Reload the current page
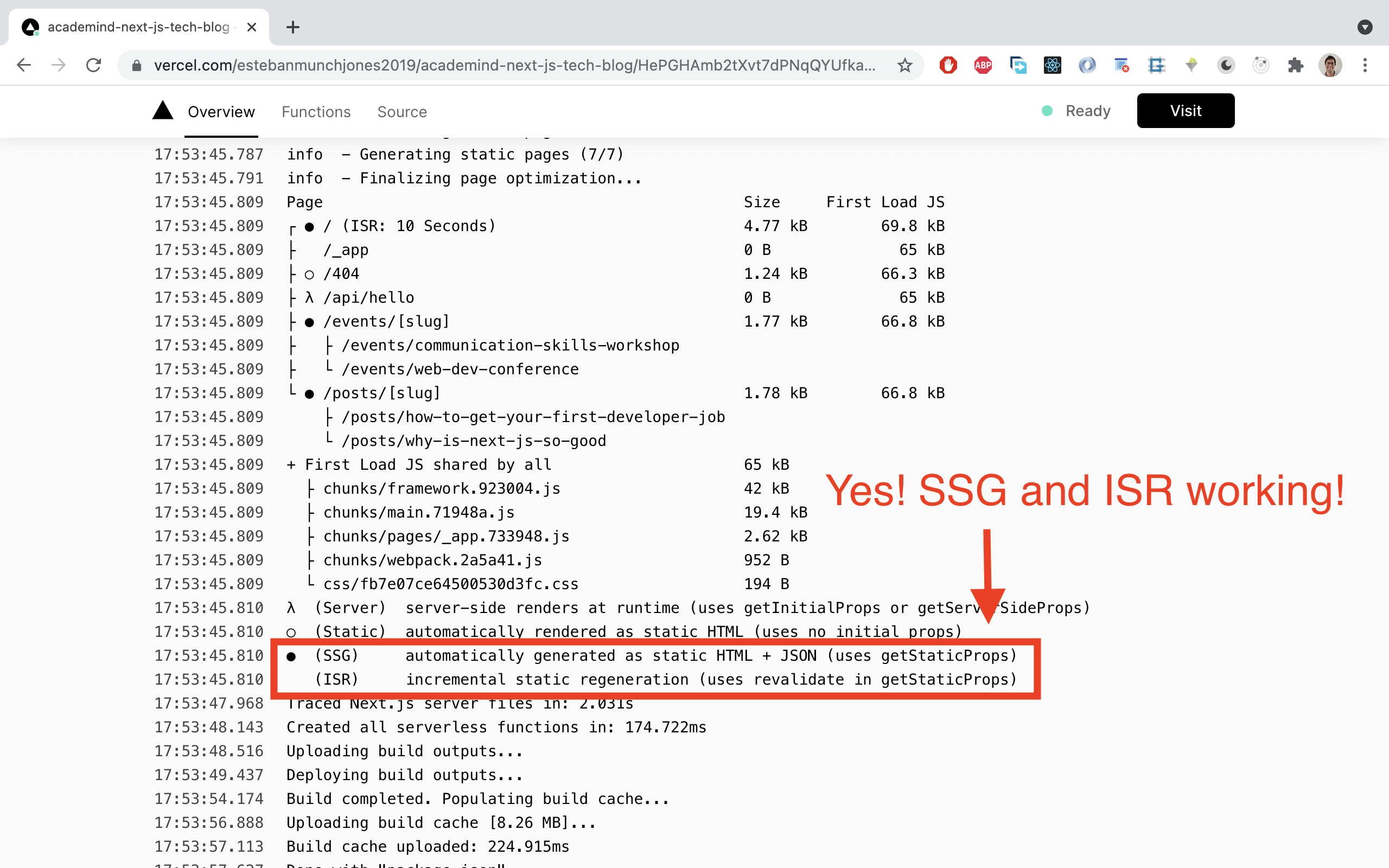 [93, 65]
